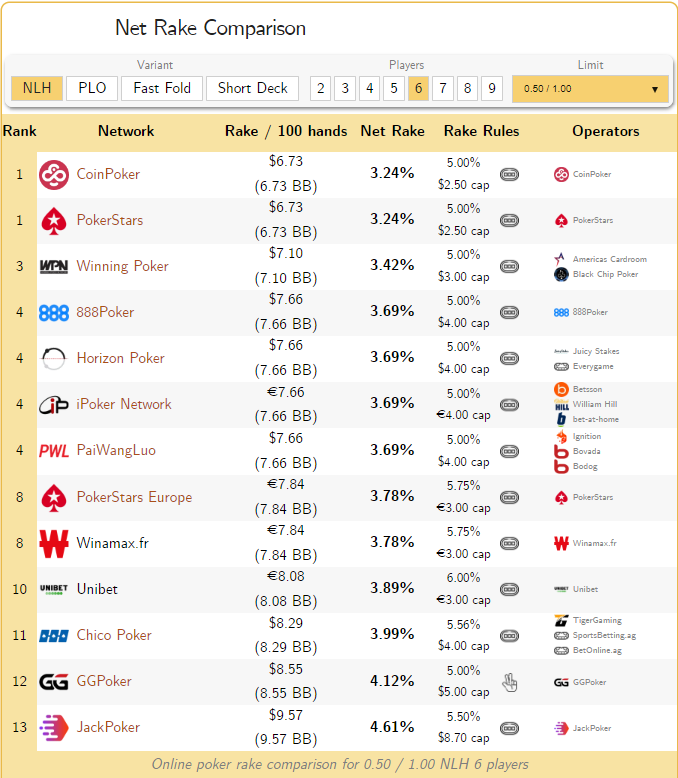Open the PaiWangLuo network link
Image resolution: width=678 pixels, height=778 pixels.
tap(116, 450)
